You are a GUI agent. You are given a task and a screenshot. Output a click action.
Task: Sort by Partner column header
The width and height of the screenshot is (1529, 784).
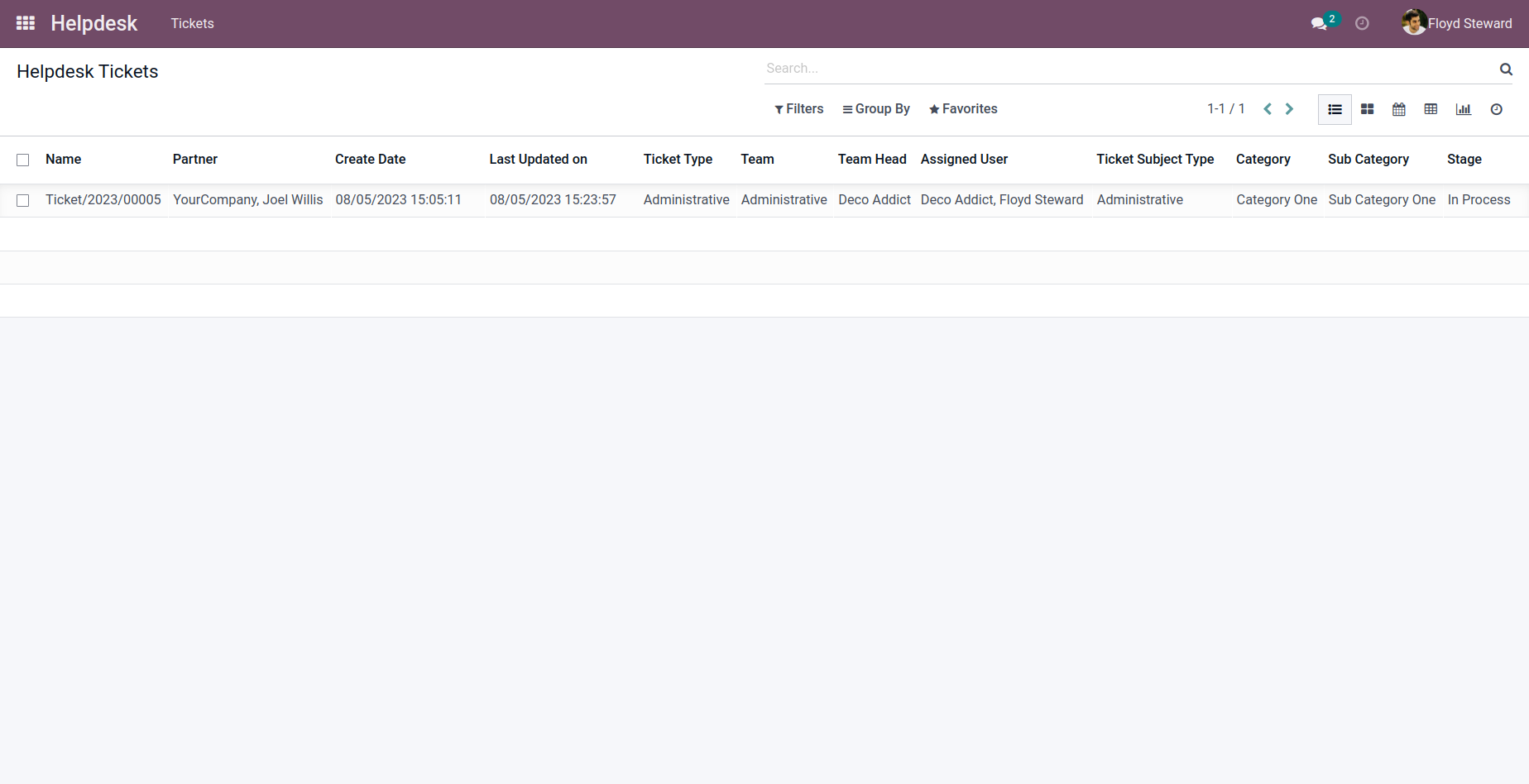coord(195,160)
